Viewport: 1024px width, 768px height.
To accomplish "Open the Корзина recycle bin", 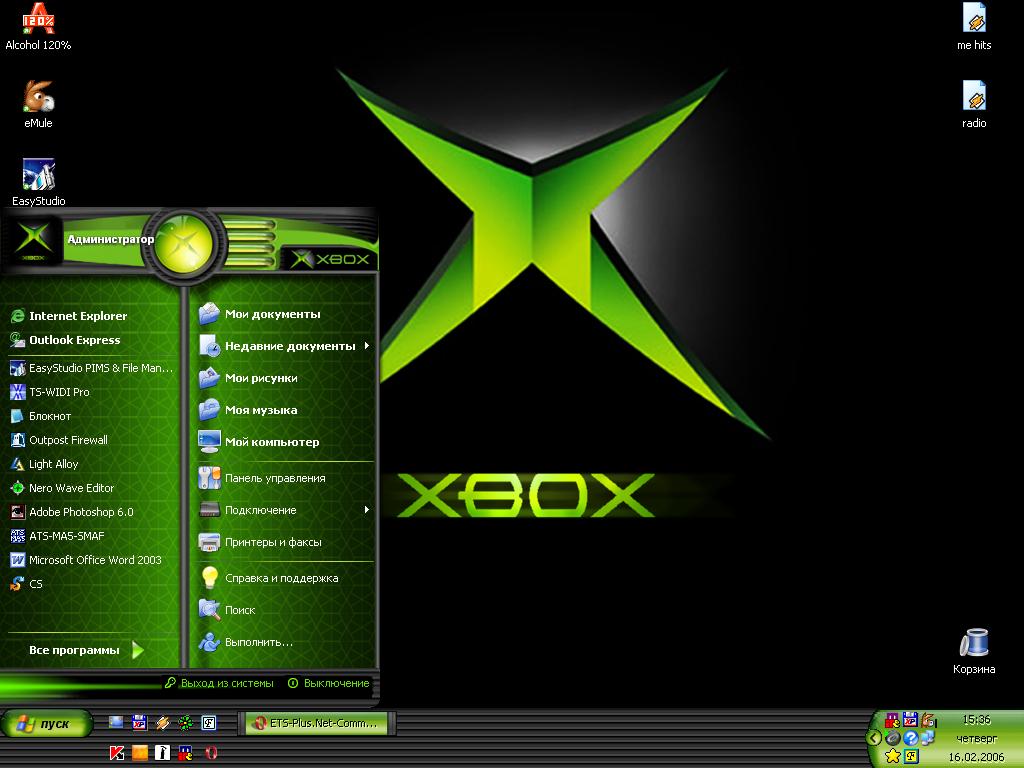I will 974,643.
